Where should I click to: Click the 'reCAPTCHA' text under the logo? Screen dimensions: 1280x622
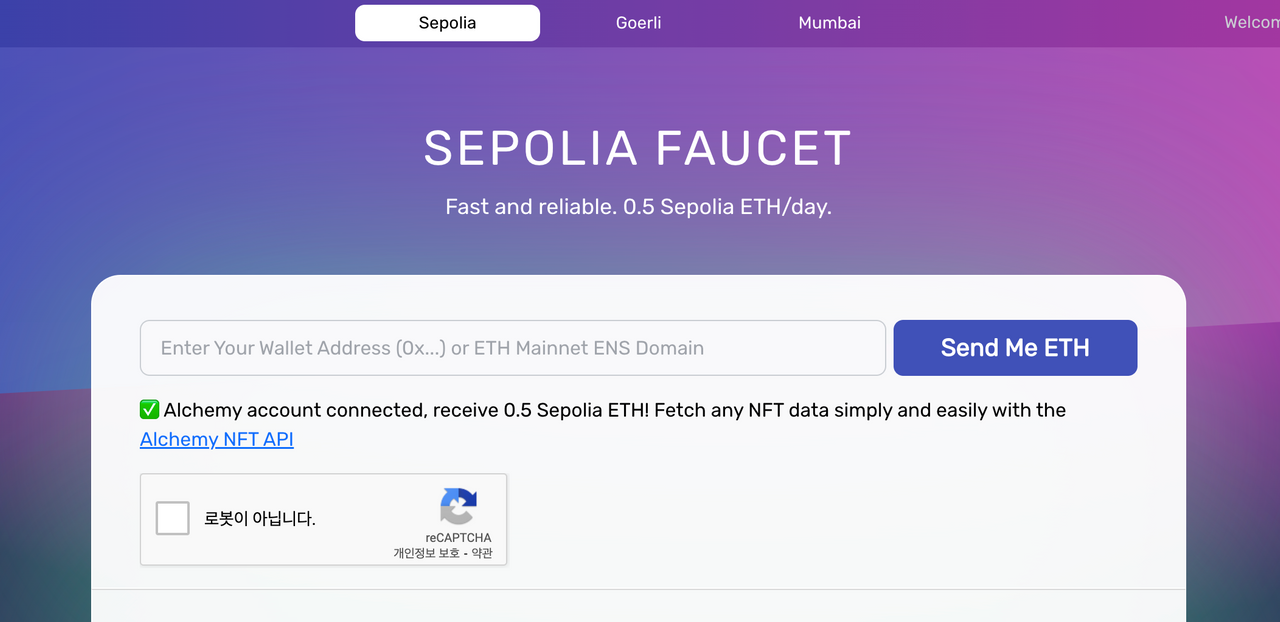point(458,538)
